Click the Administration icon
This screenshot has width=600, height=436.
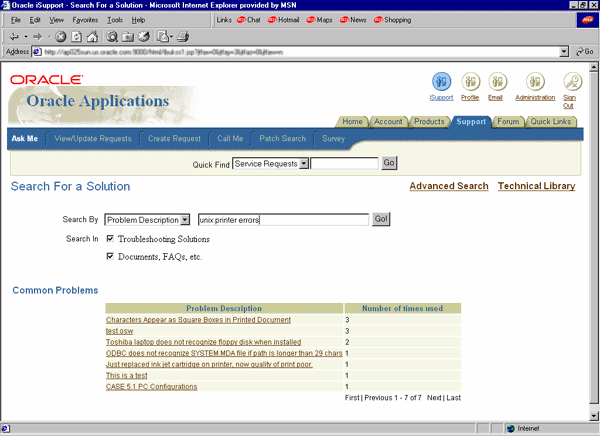tap(535, 81)
